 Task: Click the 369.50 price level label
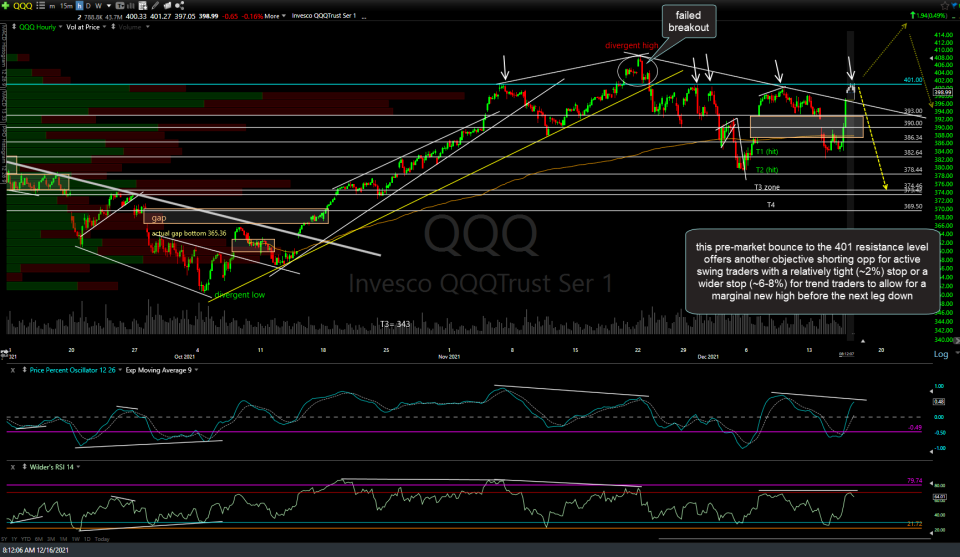[x=913, y=206]
